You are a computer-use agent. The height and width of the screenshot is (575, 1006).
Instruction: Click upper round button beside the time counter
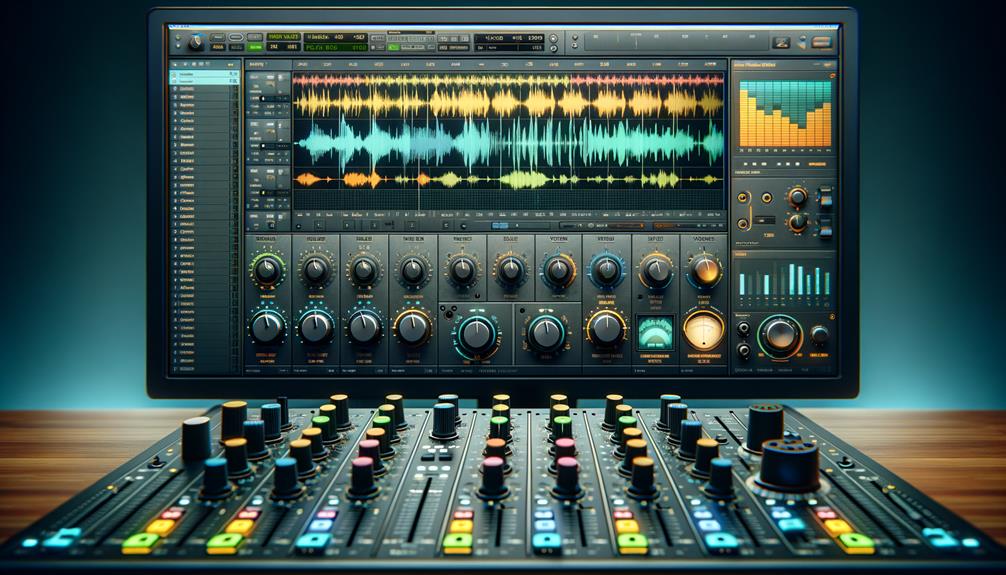(554, 38)
